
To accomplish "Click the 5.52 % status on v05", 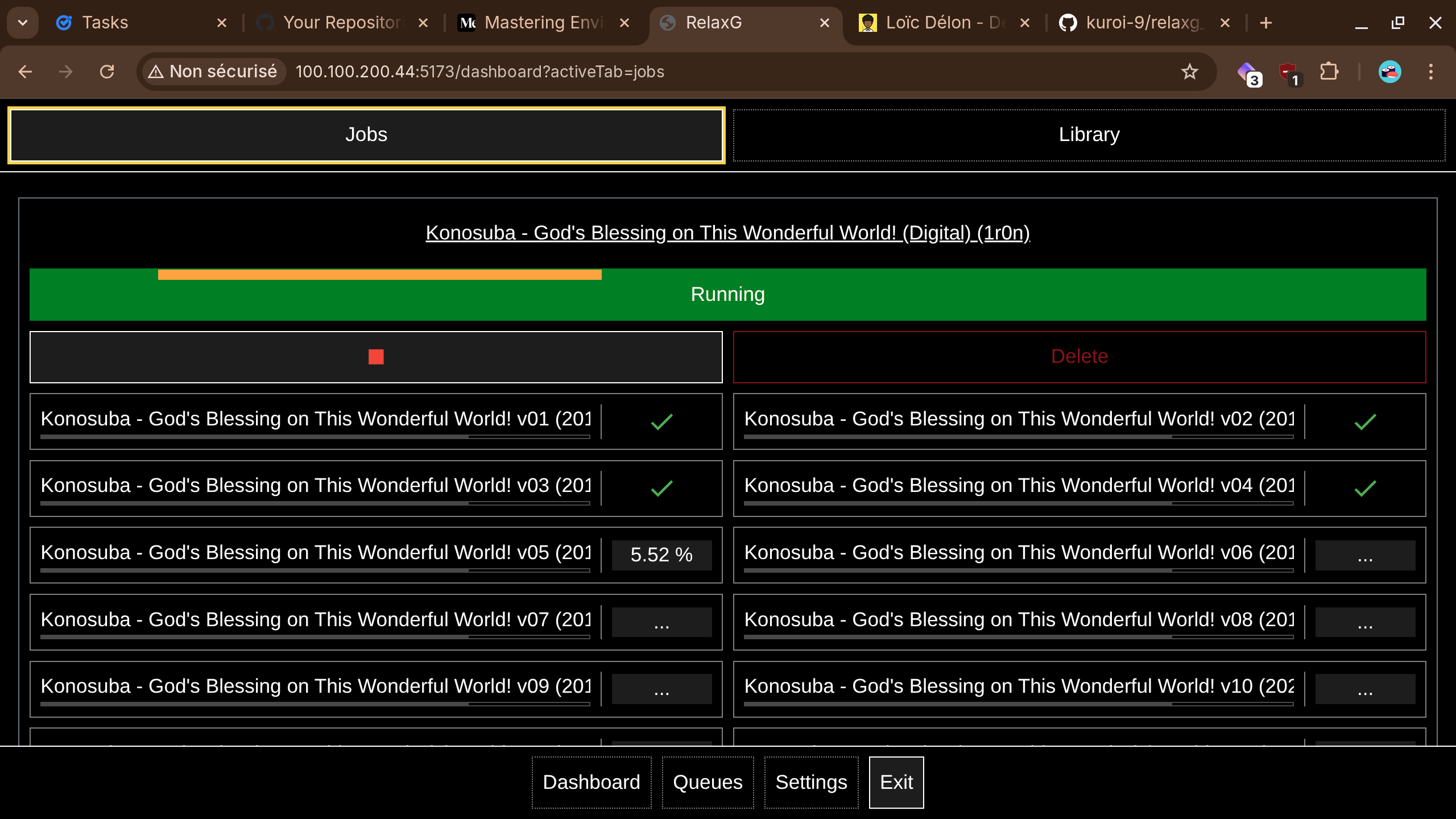I will (661, 555).
